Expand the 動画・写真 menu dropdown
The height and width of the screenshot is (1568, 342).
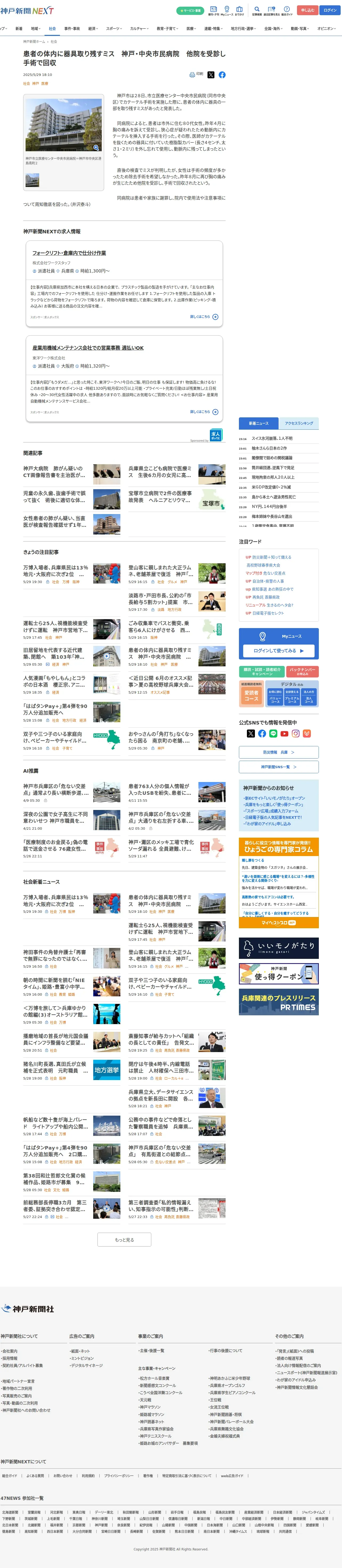click(x=300, y=28)
